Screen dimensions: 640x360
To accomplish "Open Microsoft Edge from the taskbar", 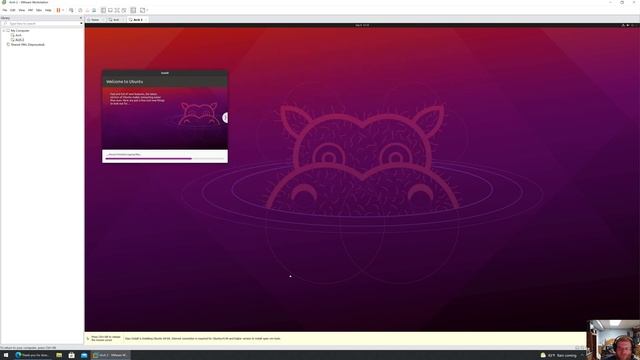I will click(x=32, y=355).
